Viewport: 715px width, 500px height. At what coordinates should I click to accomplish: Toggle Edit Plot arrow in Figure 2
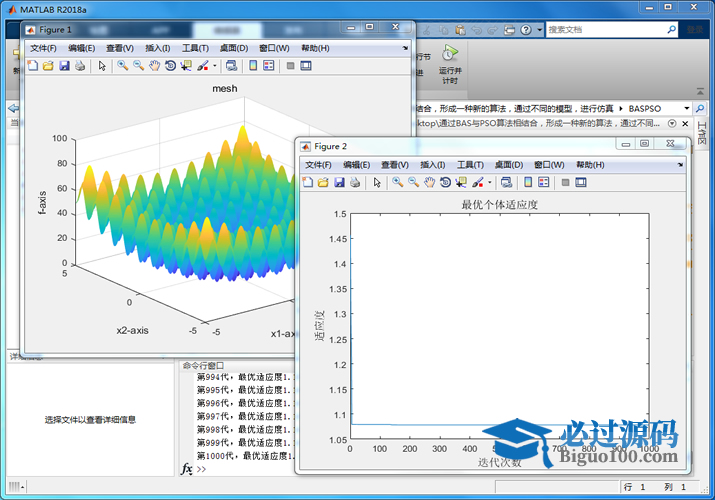click(376, 183)
